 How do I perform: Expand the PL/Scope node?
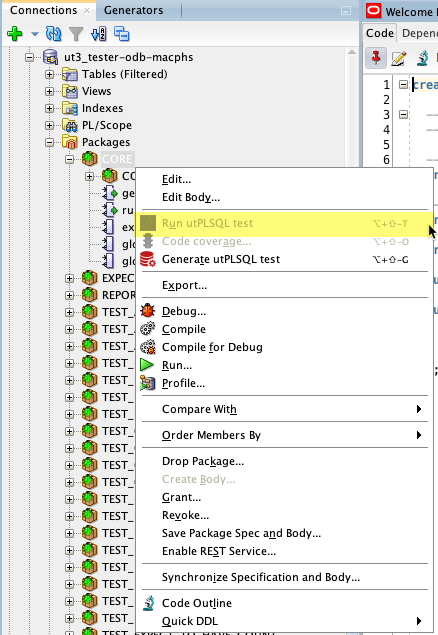point(49,125)
